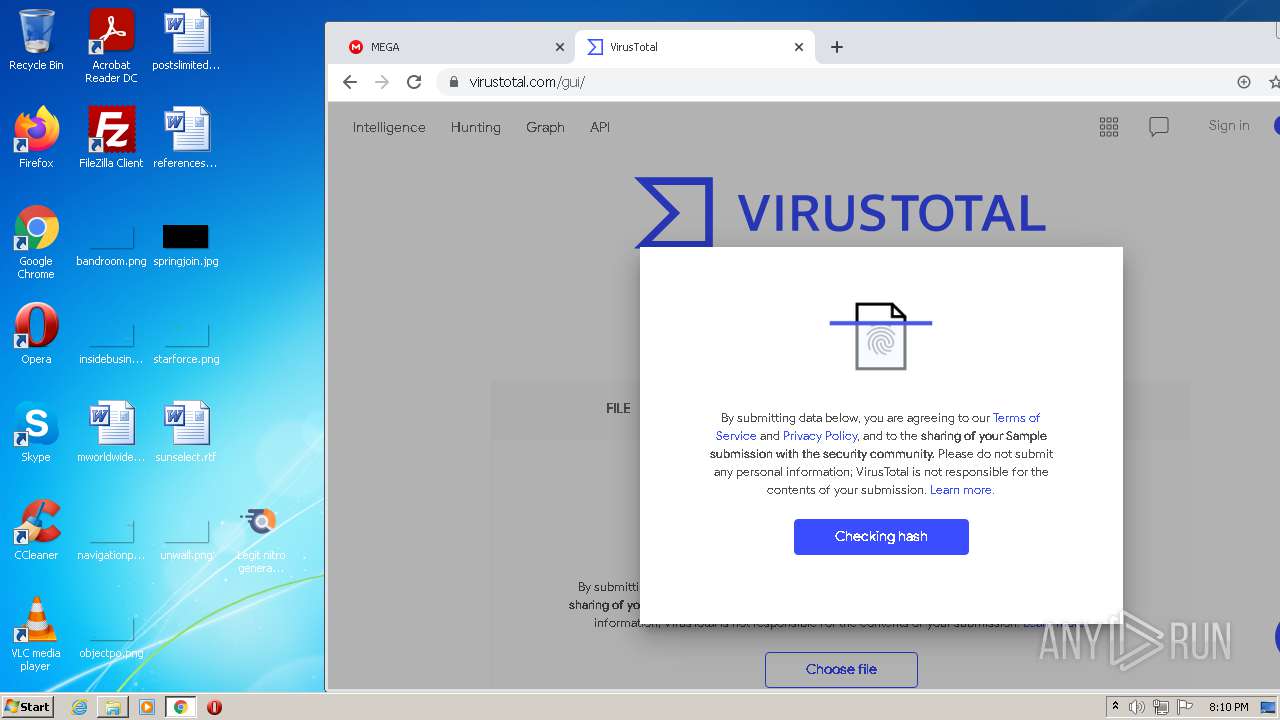Open the Recycle Bin desktop icon

point(36,40)
